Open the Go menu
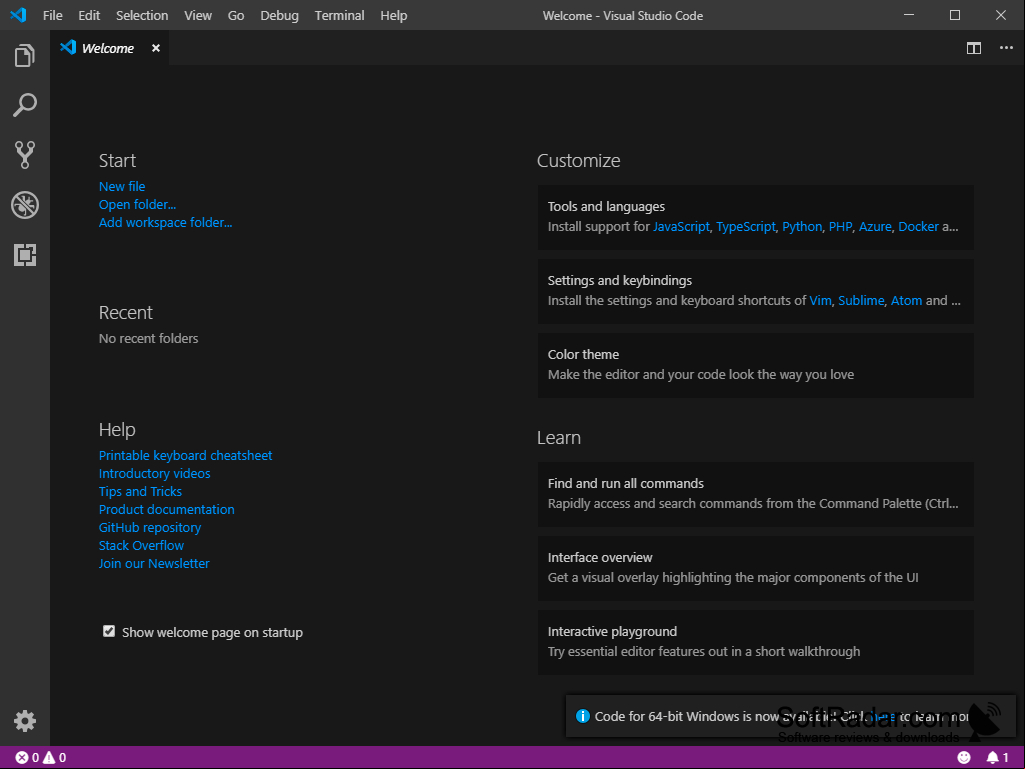The width and height of the screenshot is (1025, 769). pos(236,15)
